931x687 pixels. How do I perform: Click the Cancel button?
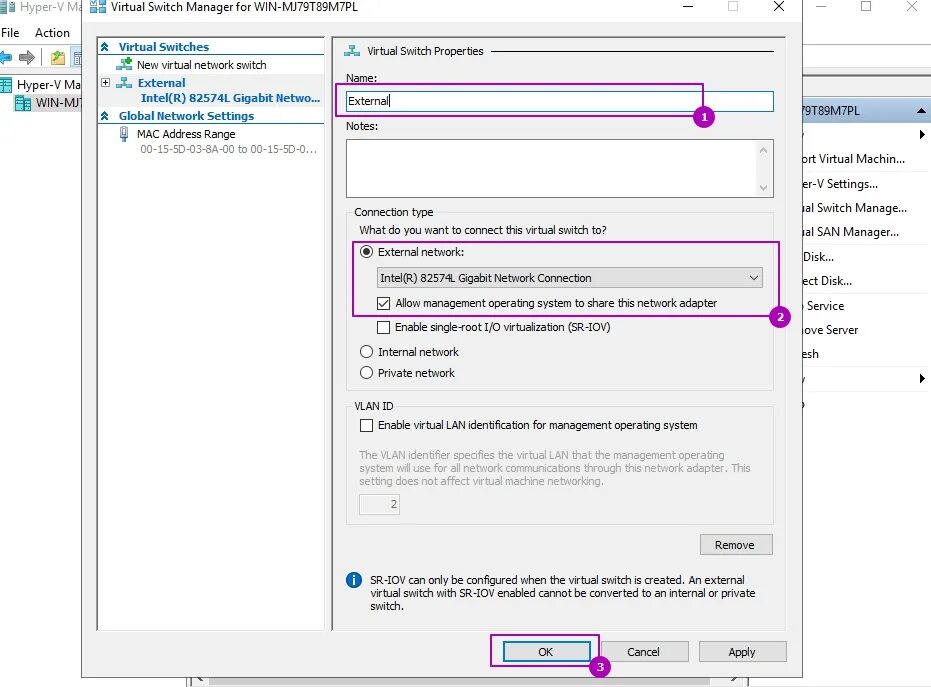pyautogui.click(x=644, y=652)
